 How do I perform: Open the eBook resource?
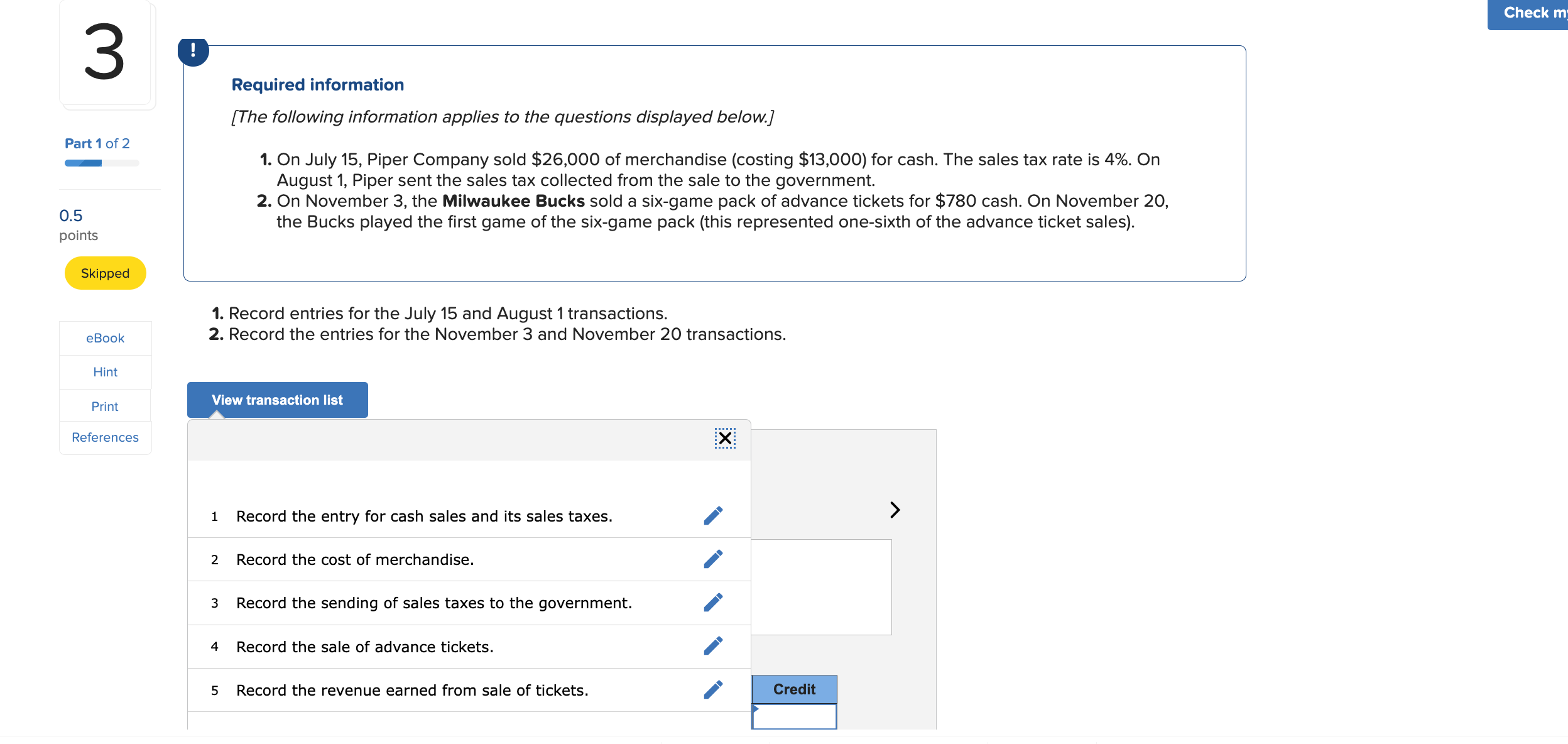(105, 338)
